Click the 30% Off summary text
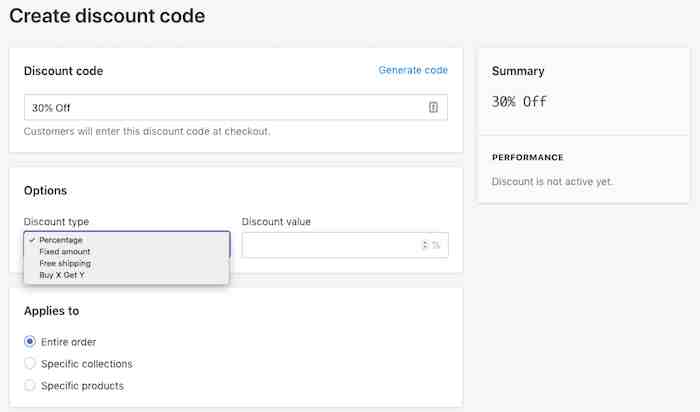 tap(519, 102)
